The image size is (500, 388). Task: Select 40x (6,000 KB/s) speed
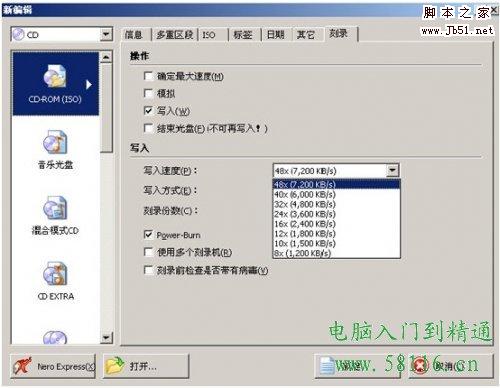[x=336, y=194]
